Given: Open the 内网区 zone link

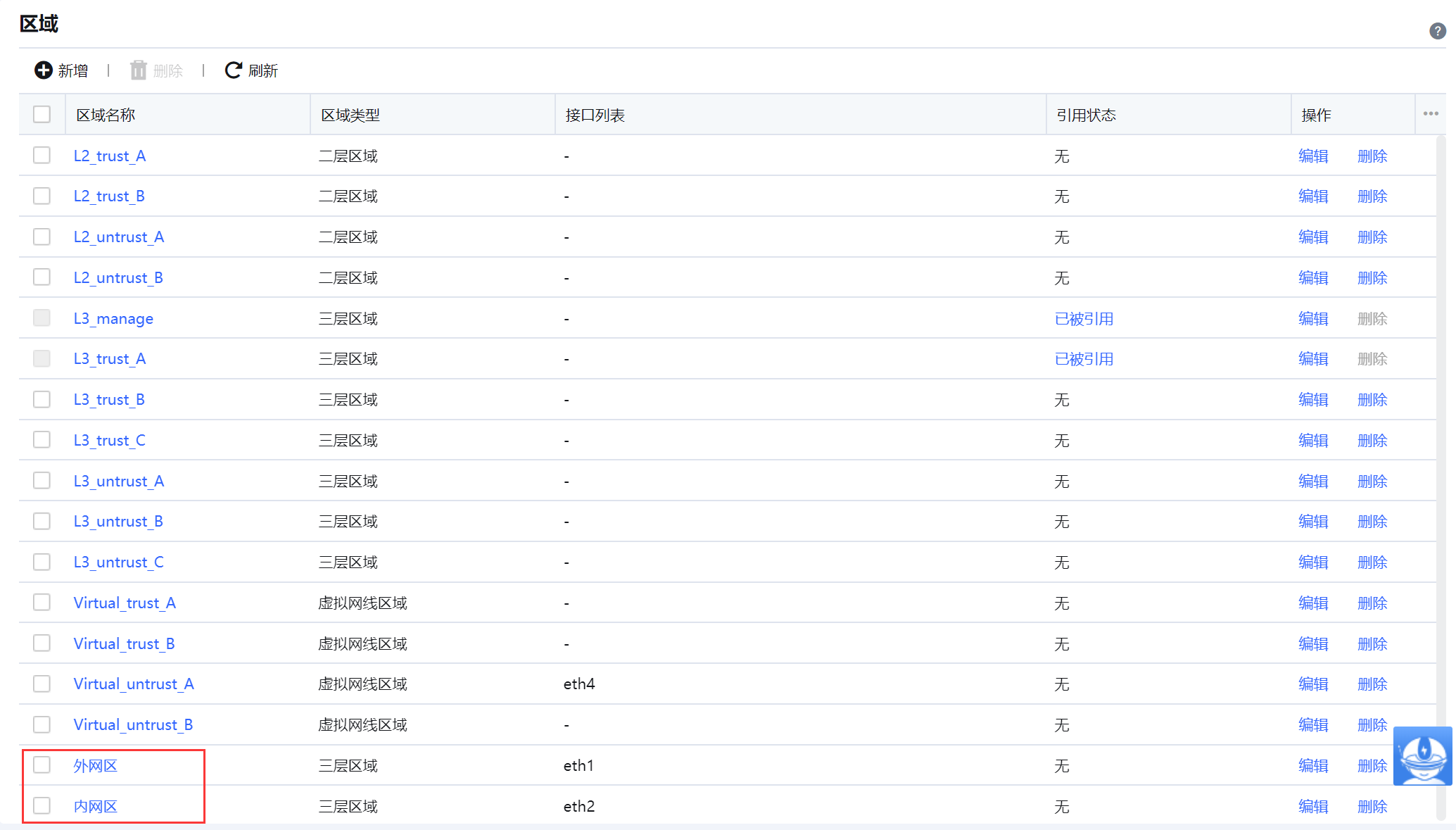Looking at the screenshot, I should pos(96,806).
